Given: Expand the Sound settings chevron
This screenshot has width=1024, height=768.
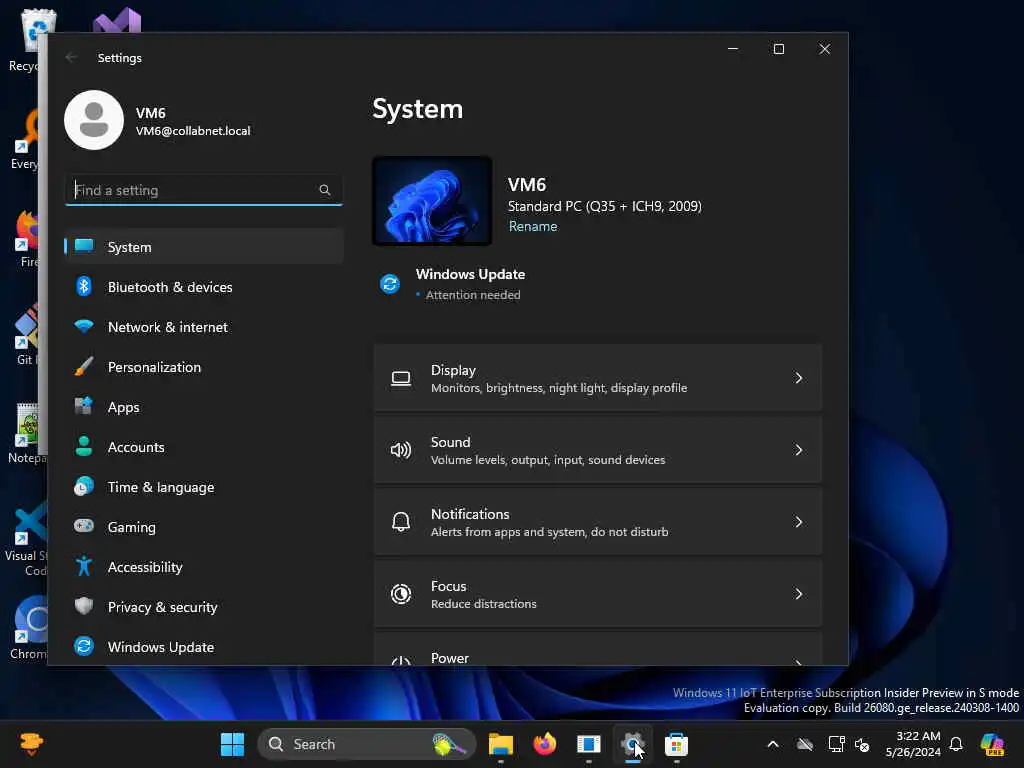Looking at the screenshot, I should click(x=799, y=450).
